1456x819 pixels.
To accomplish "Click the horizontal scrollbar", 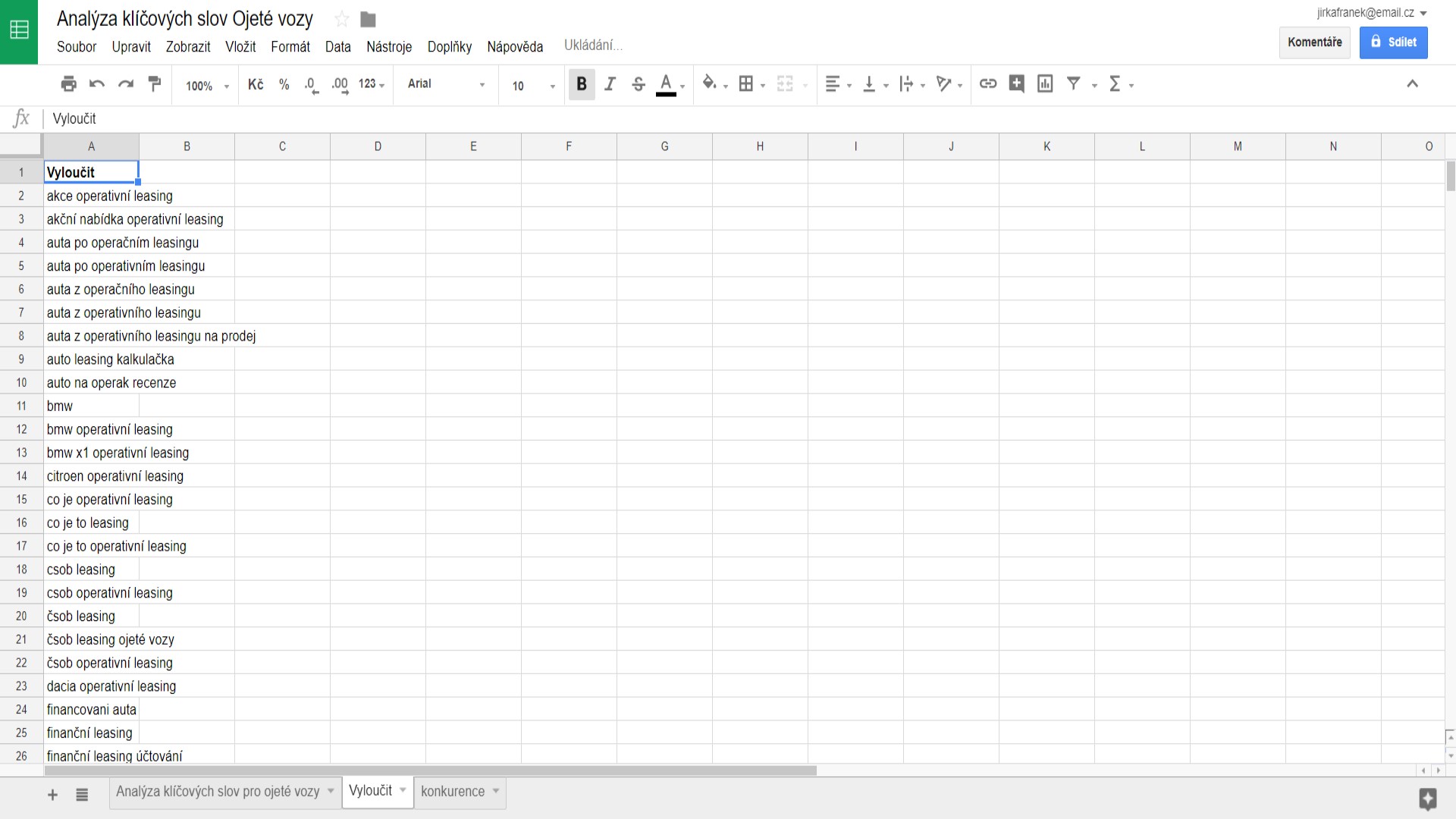I will 430,770.
